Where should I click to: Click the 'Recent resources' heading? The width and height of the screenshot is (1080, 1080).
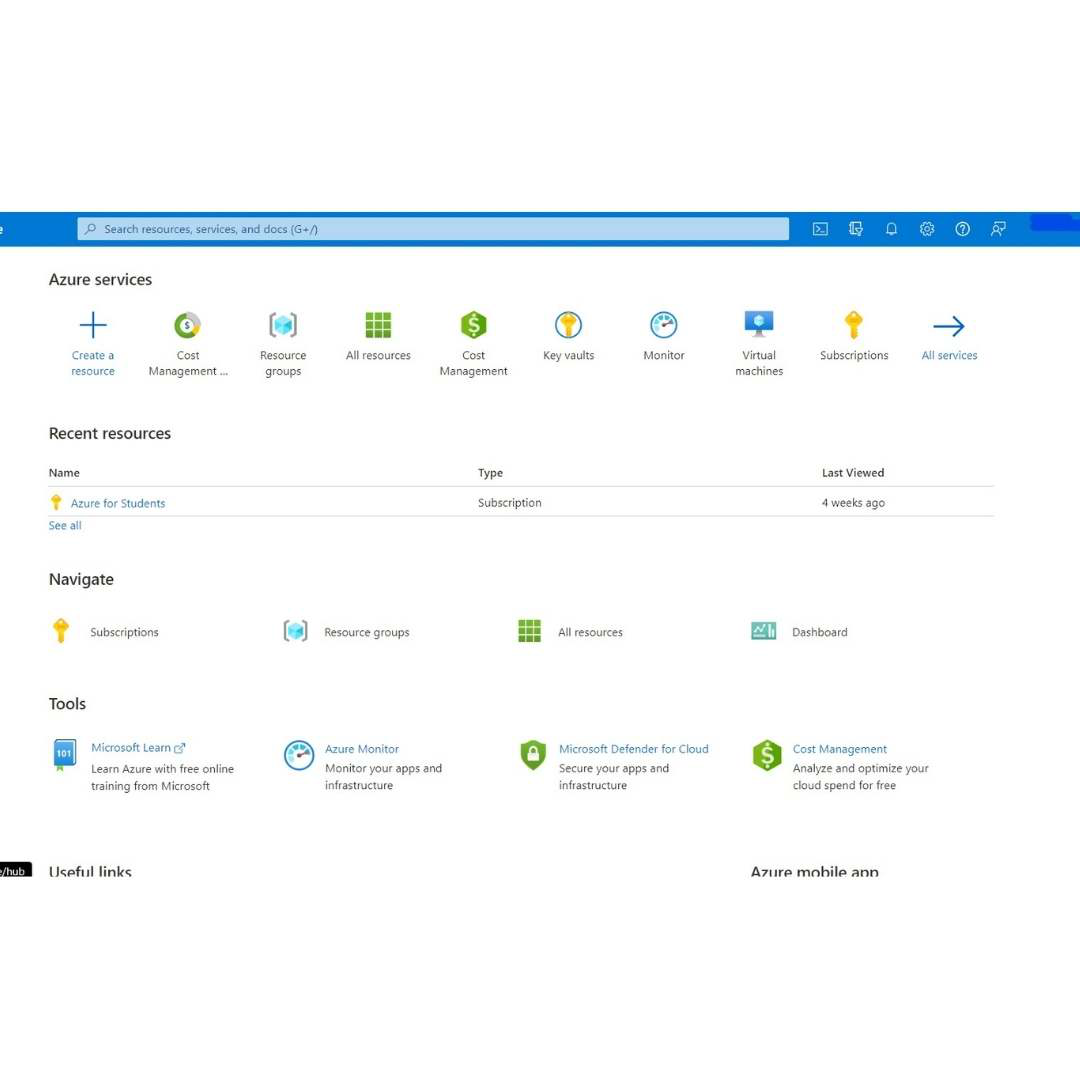[110, 433]
